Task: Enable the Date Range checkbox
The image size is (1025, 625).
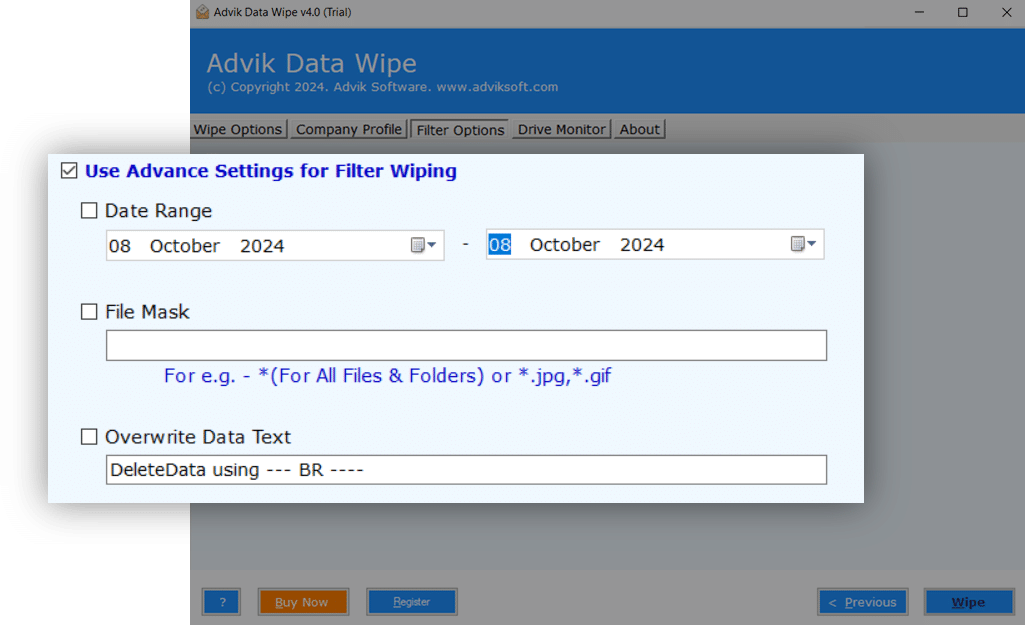Action: coord(89,211)
